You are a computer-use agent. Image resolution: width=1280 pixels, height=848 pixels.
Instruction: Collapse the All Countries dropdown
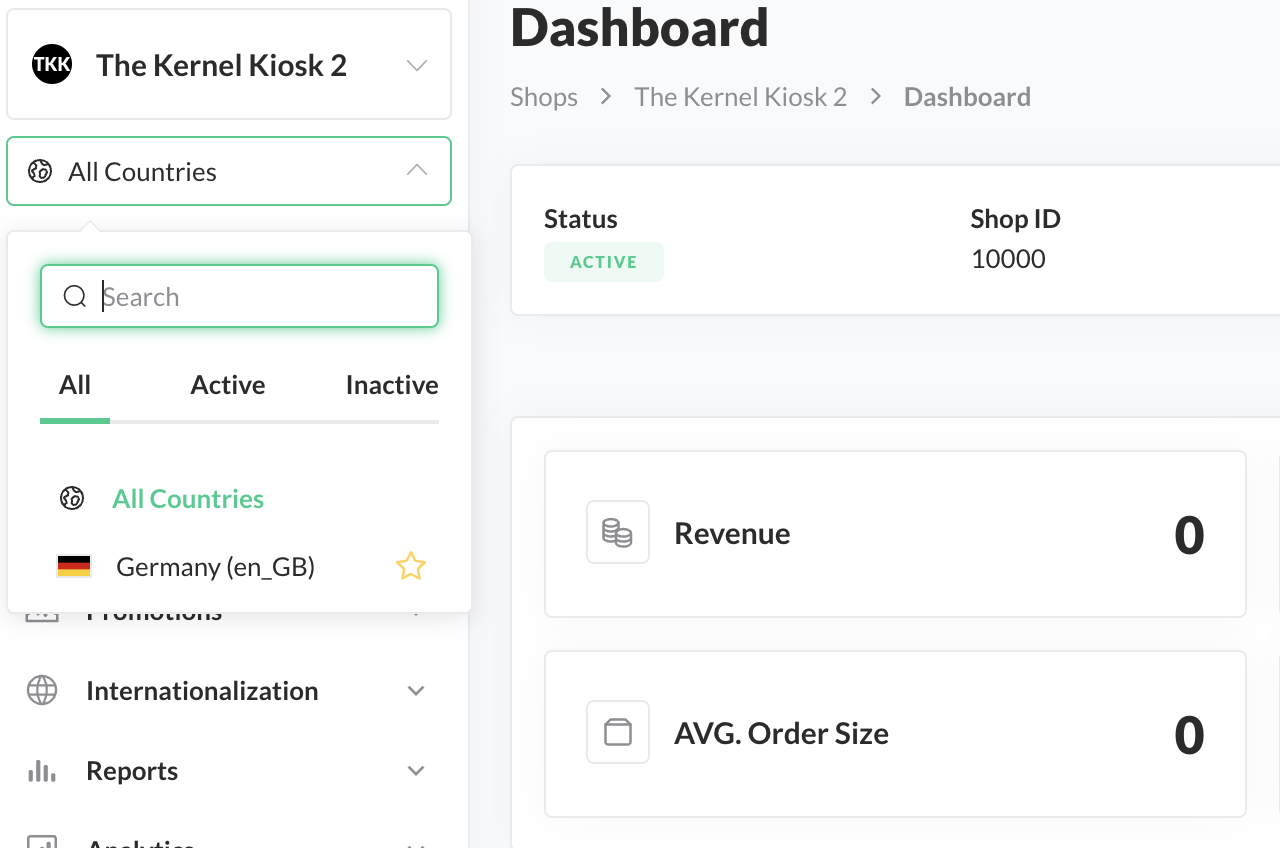click(417, 171)
